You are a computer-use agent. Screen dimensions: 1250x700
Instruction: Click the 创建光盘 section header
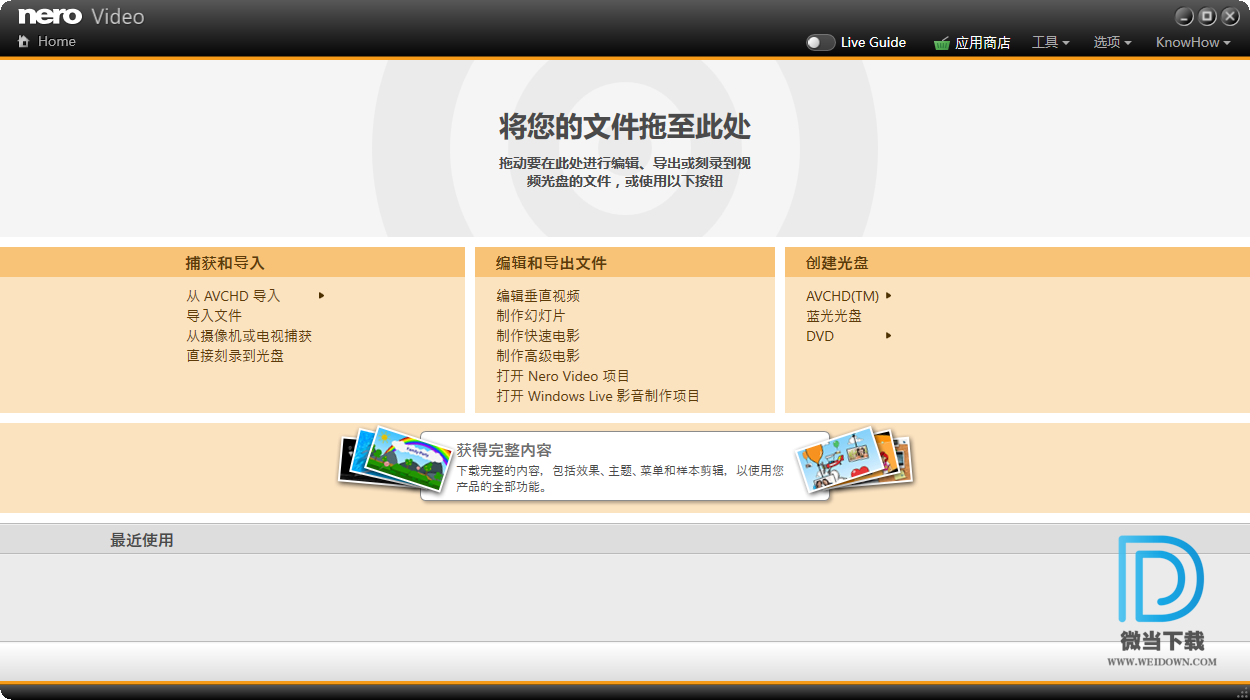pyautogui.click(x=1017, y=263)
